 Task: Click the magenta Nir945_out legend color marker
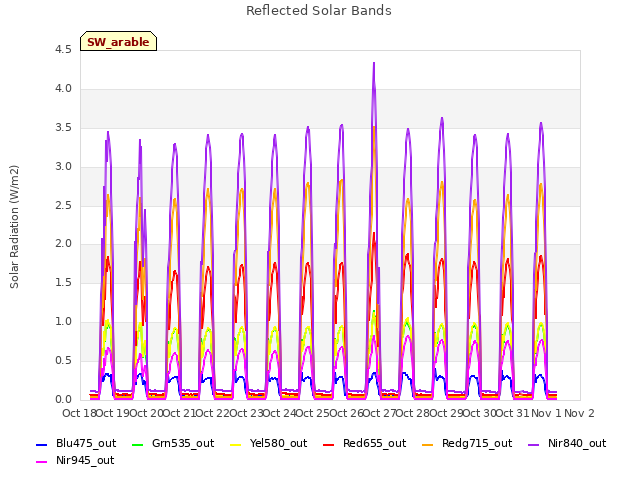42,462
